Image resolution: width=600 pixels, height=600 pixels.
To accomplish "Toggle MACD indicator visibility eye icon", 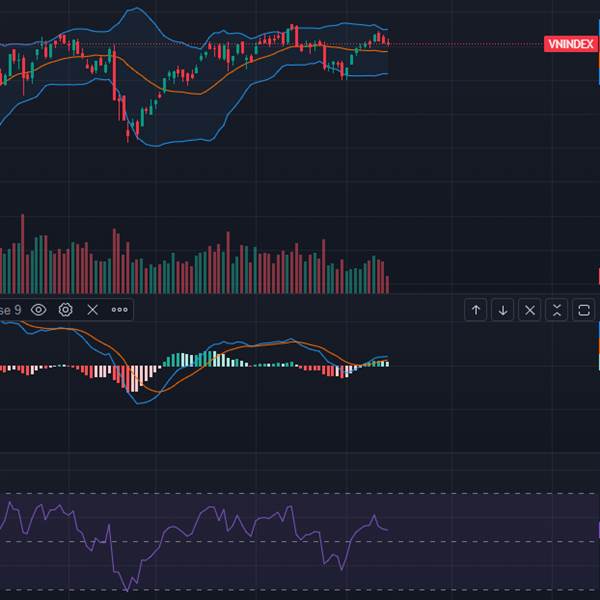I will tap(39, 310).
